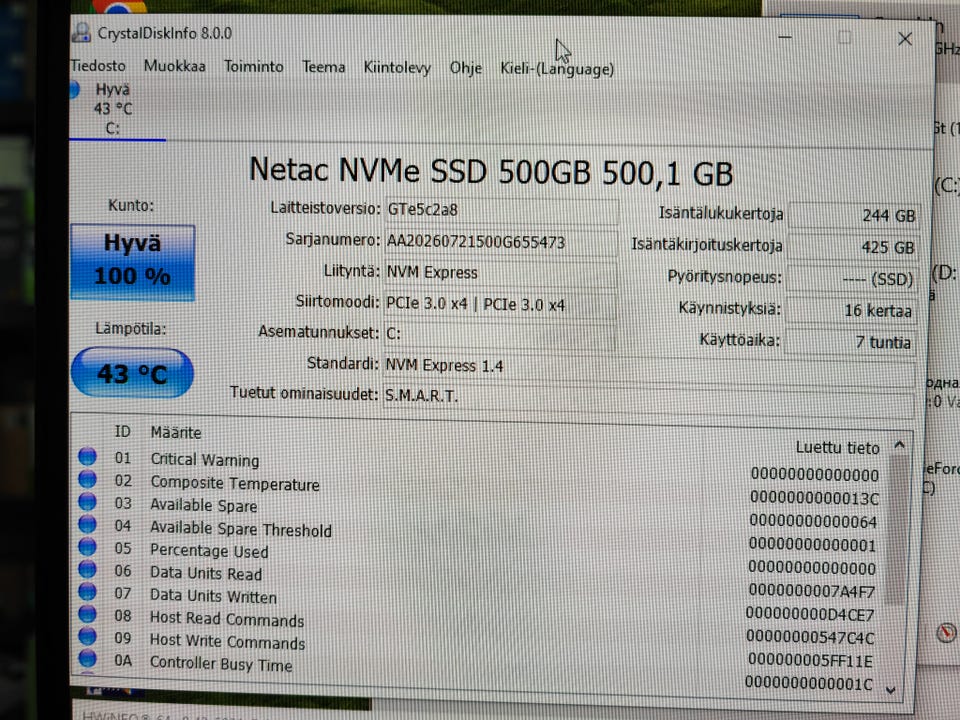Image resolution: width=960 pixels, height=720 pixels.
Task: Click the Käynnistyksiä value 16 kertaa
Action: [851, 310]
